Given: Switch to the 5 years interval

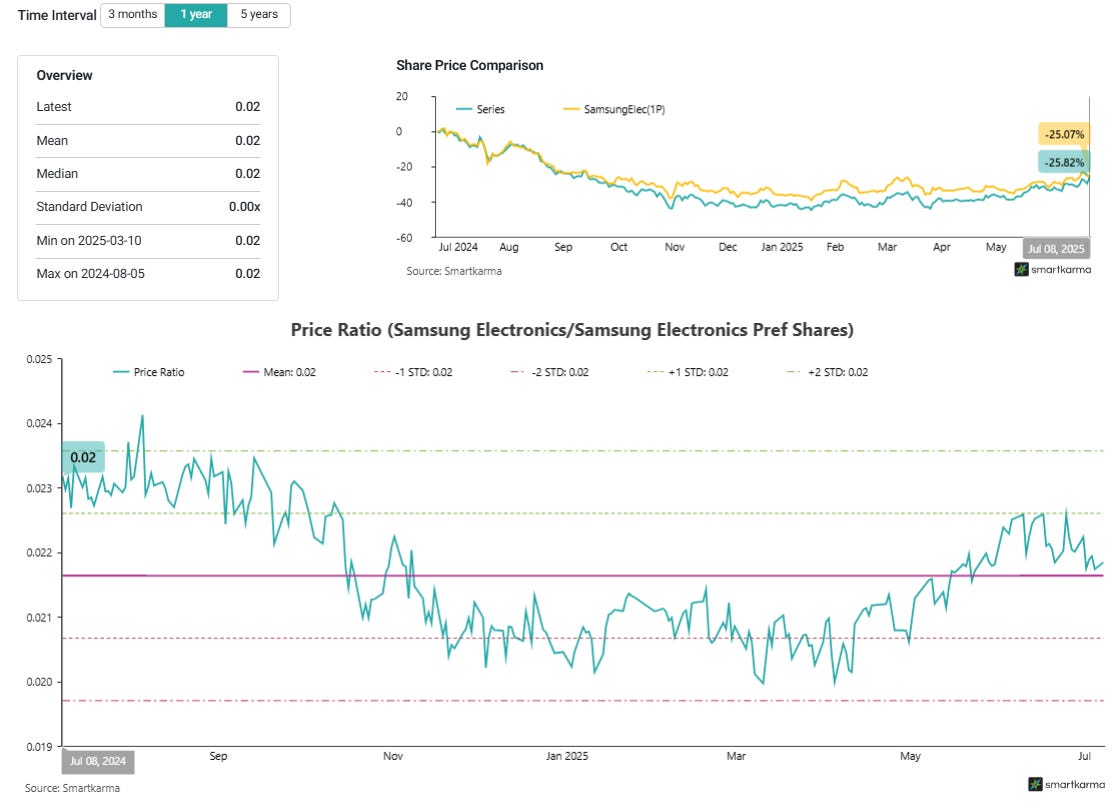Looking at the screenshot, I should pyautogui.click(x=259, y=15).
